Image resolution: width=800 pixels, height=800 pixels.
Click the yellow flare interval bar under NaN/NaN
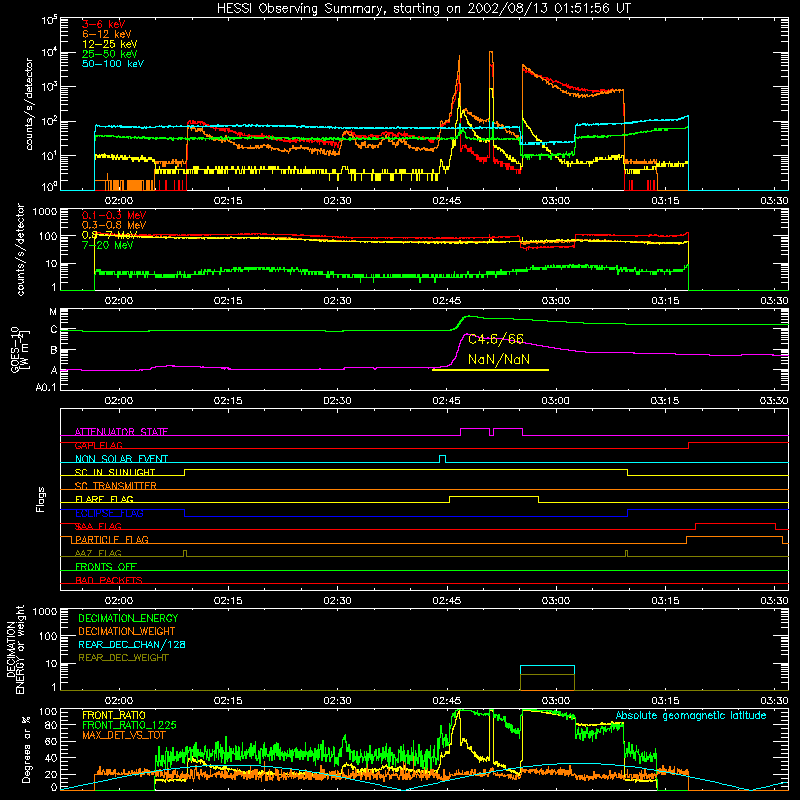[490, 370]
